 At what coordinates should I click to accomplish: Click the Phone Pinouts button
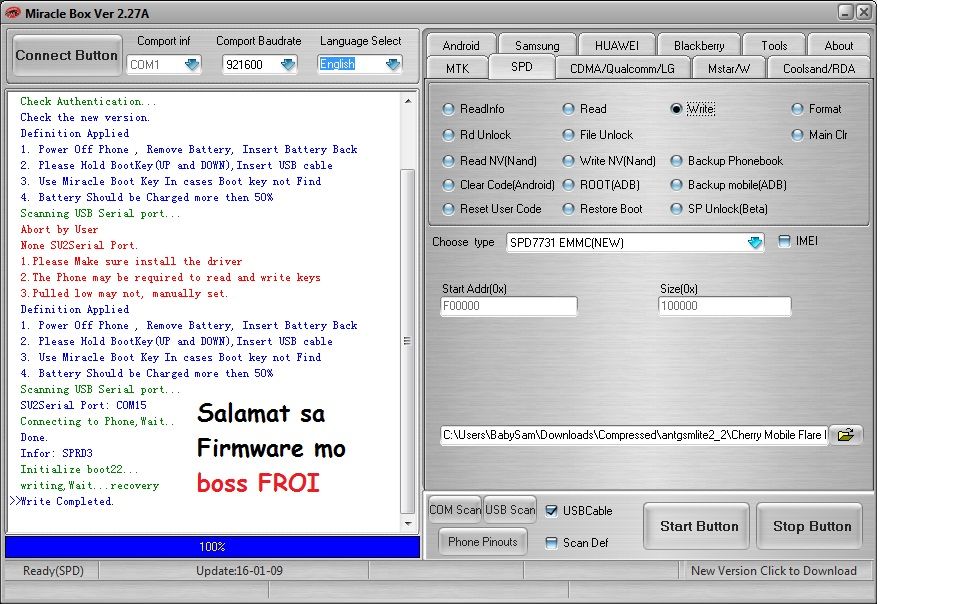coord(483,542)
